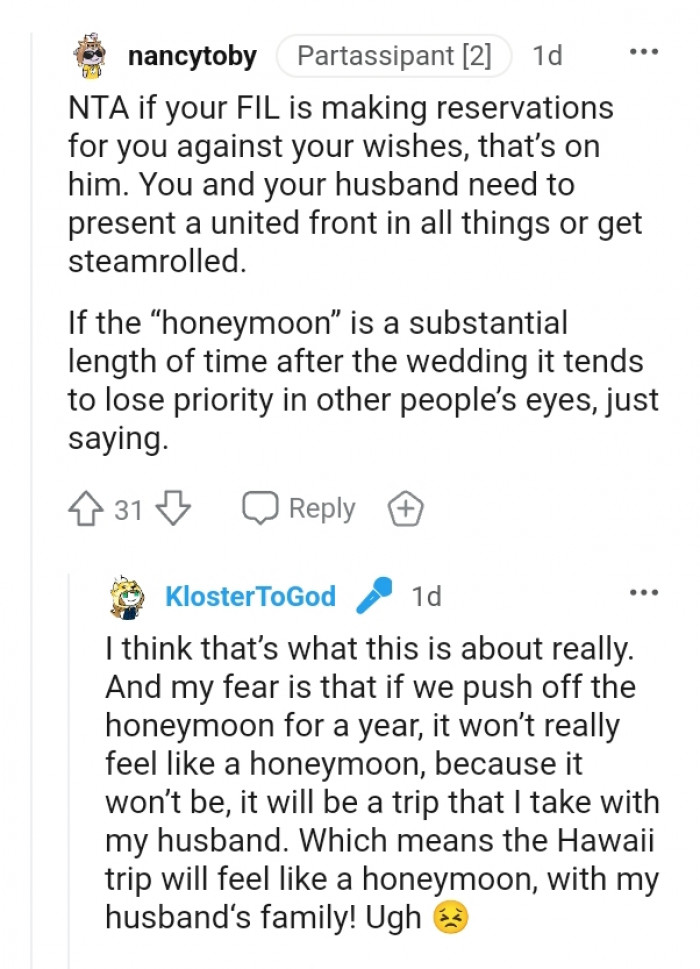
Task: Collapse the KlosterToGod reply thread line
Action: pos(69,780)
